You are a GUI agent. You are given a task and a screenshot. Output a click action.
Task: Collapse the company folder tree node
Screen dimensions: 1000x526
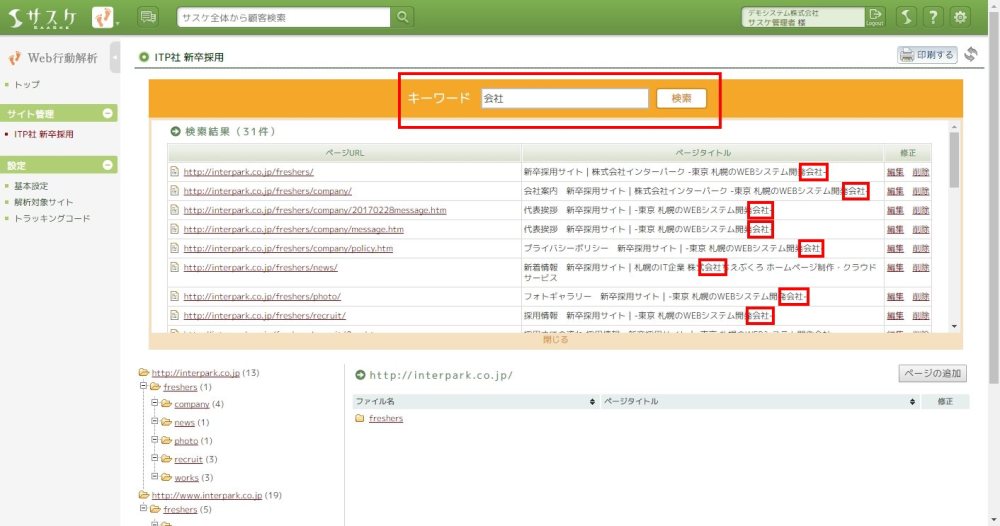[155, 404]
